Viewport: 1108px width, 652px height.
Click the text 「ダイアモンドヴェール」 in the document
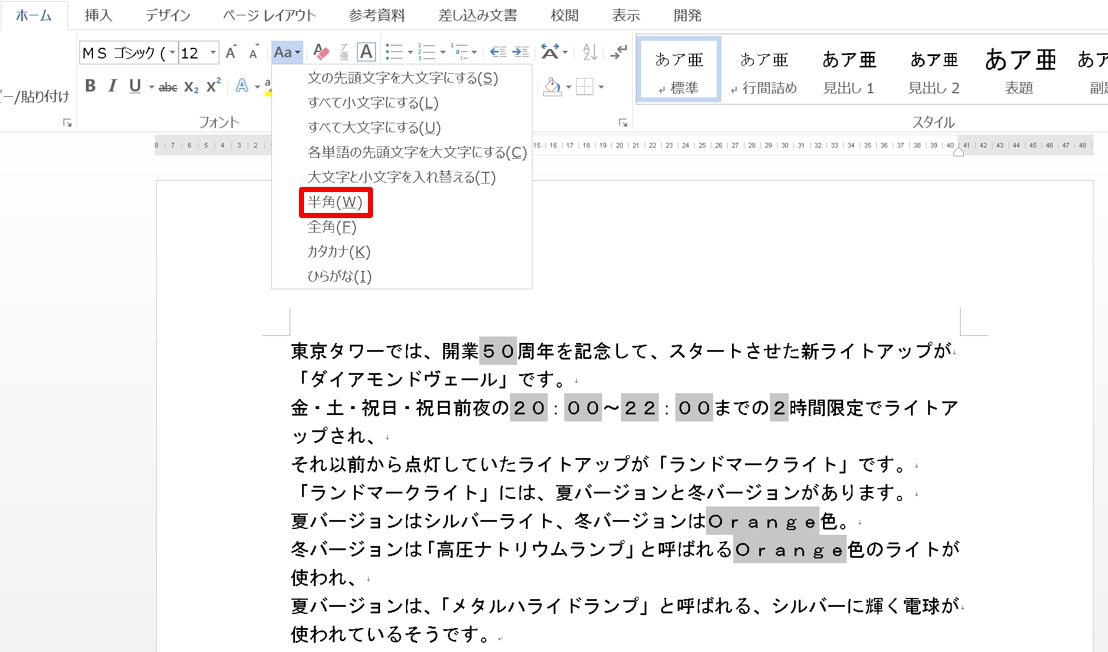(x=403, y=379)
